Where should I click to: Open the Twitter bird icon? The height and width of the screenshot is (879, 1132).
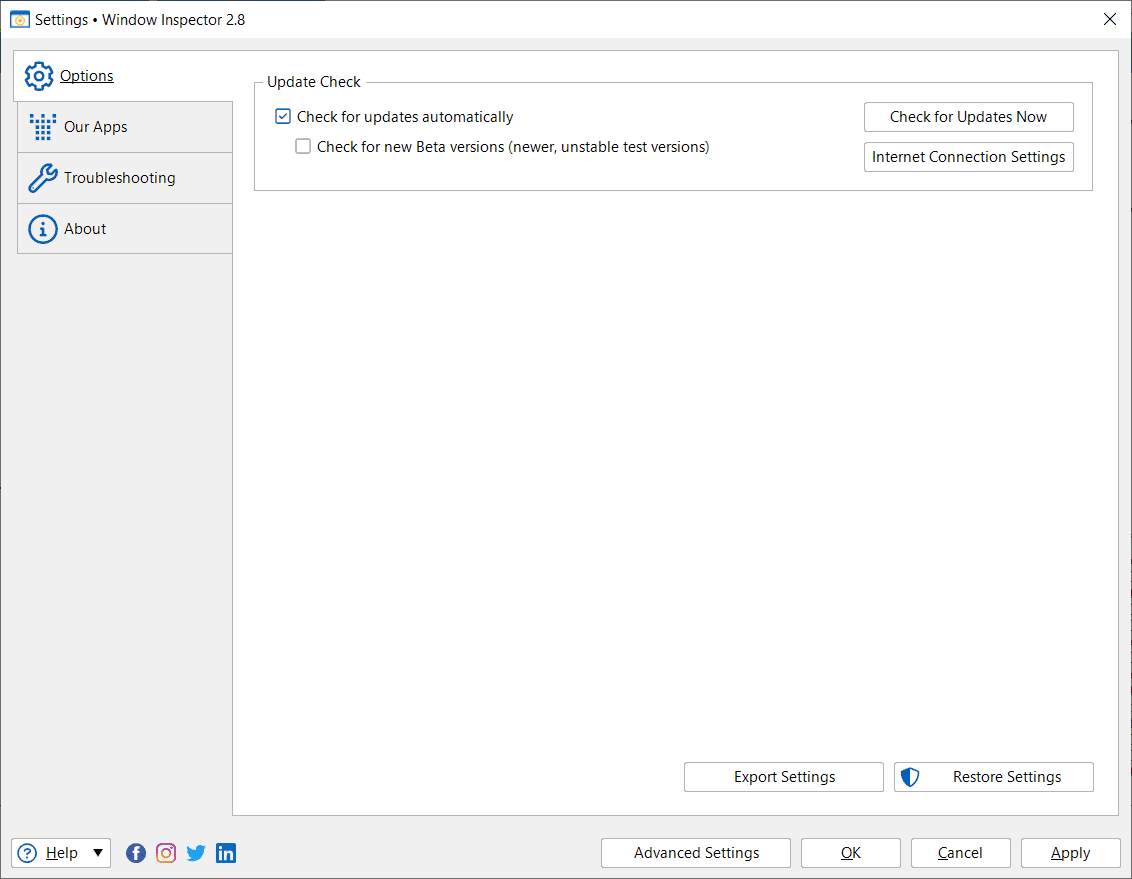pyautogui.click(x=196, y=853)
